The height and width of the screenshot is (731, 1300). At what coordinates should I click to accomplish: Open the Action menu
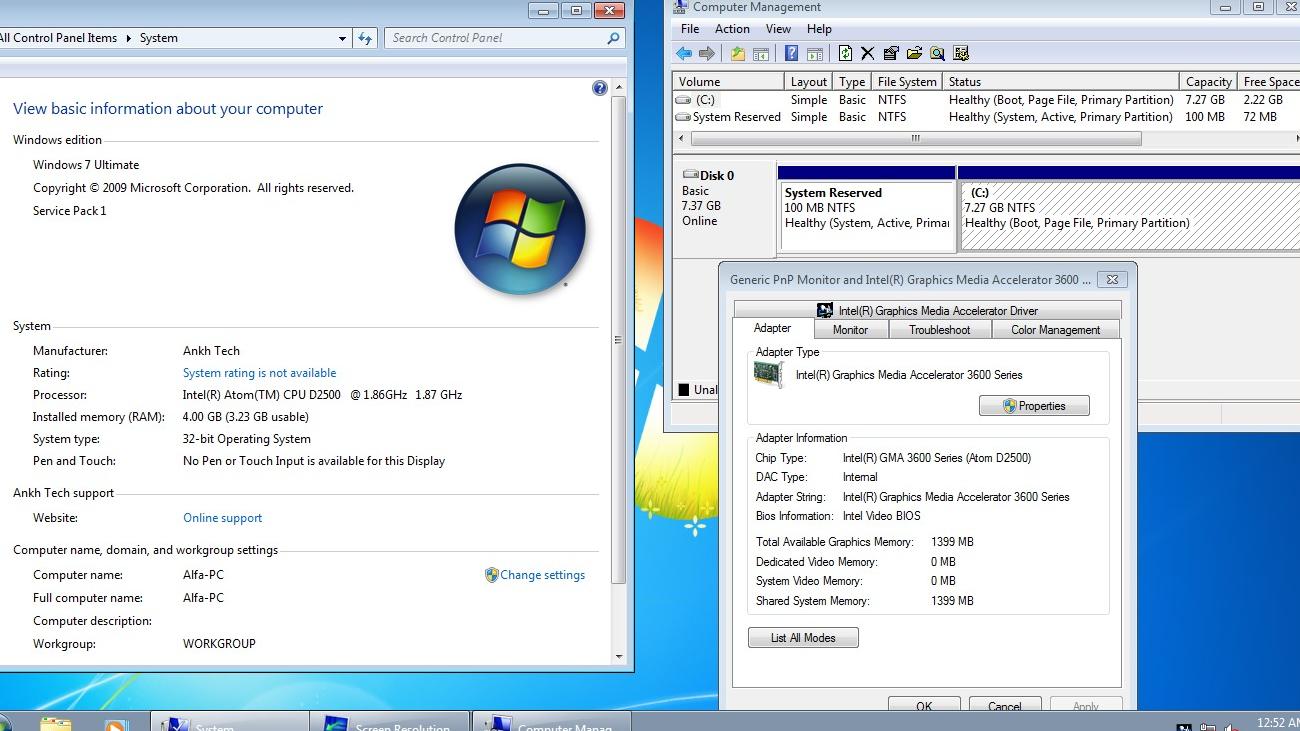(732, 29)
